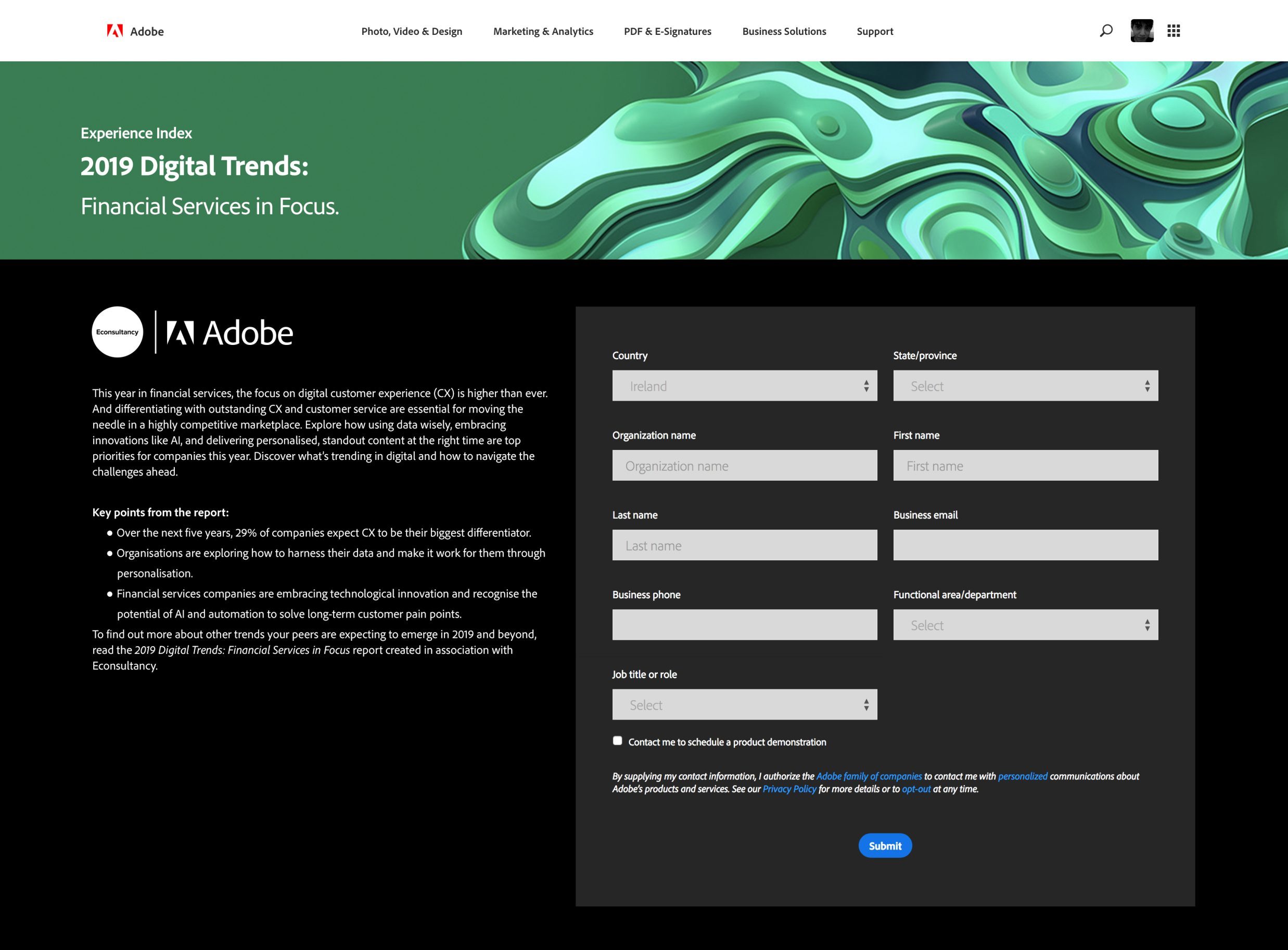
Task: Open the user profile avatar
Action: click(1142, 31)
